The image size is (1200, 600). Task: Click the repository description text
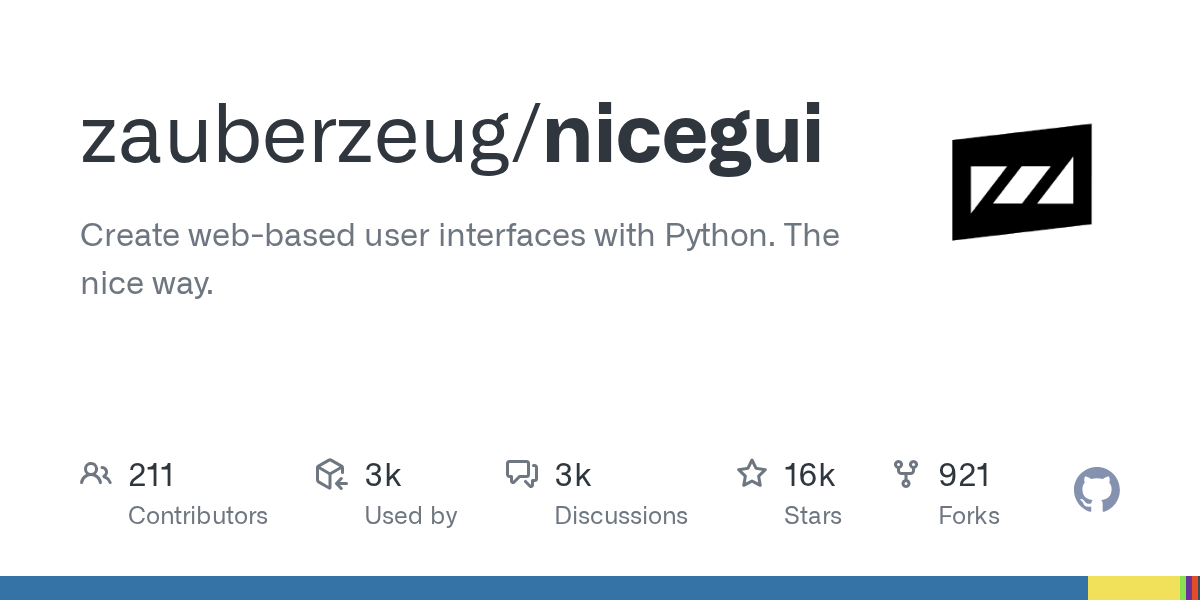460,260
